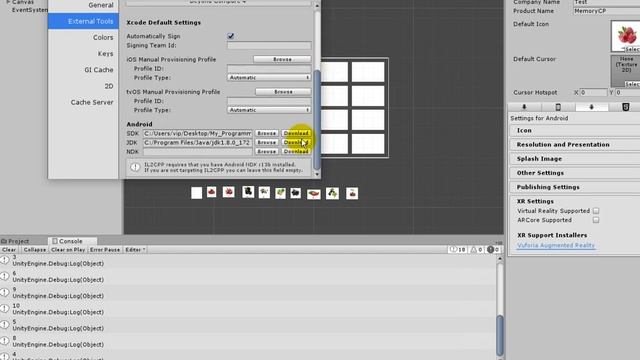Select the iOS phone platform tab icon
640x360 pixels.
pos(558,107)
